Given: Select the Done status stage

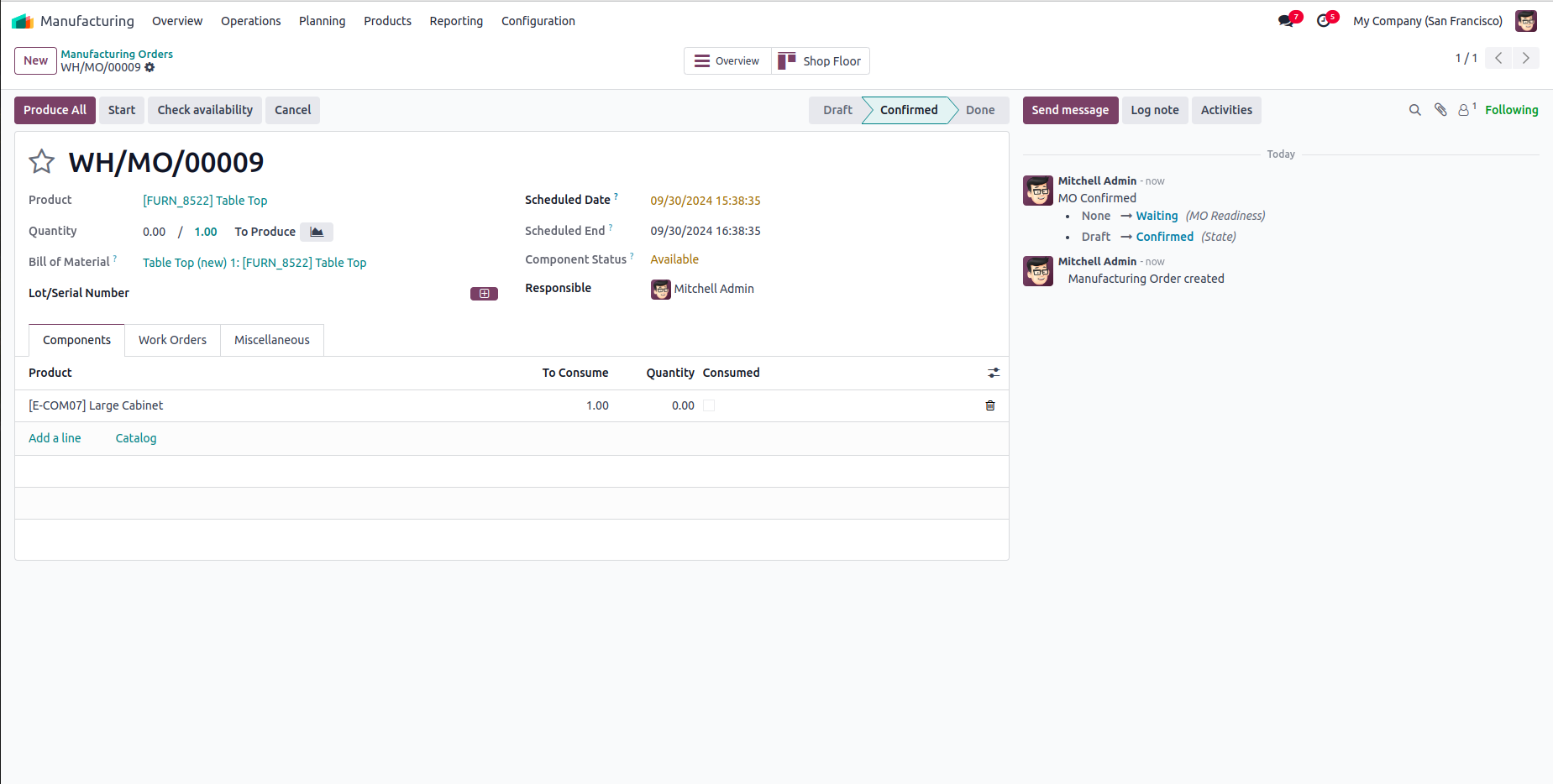Looking at the screenshot, I should coord(980,110).
